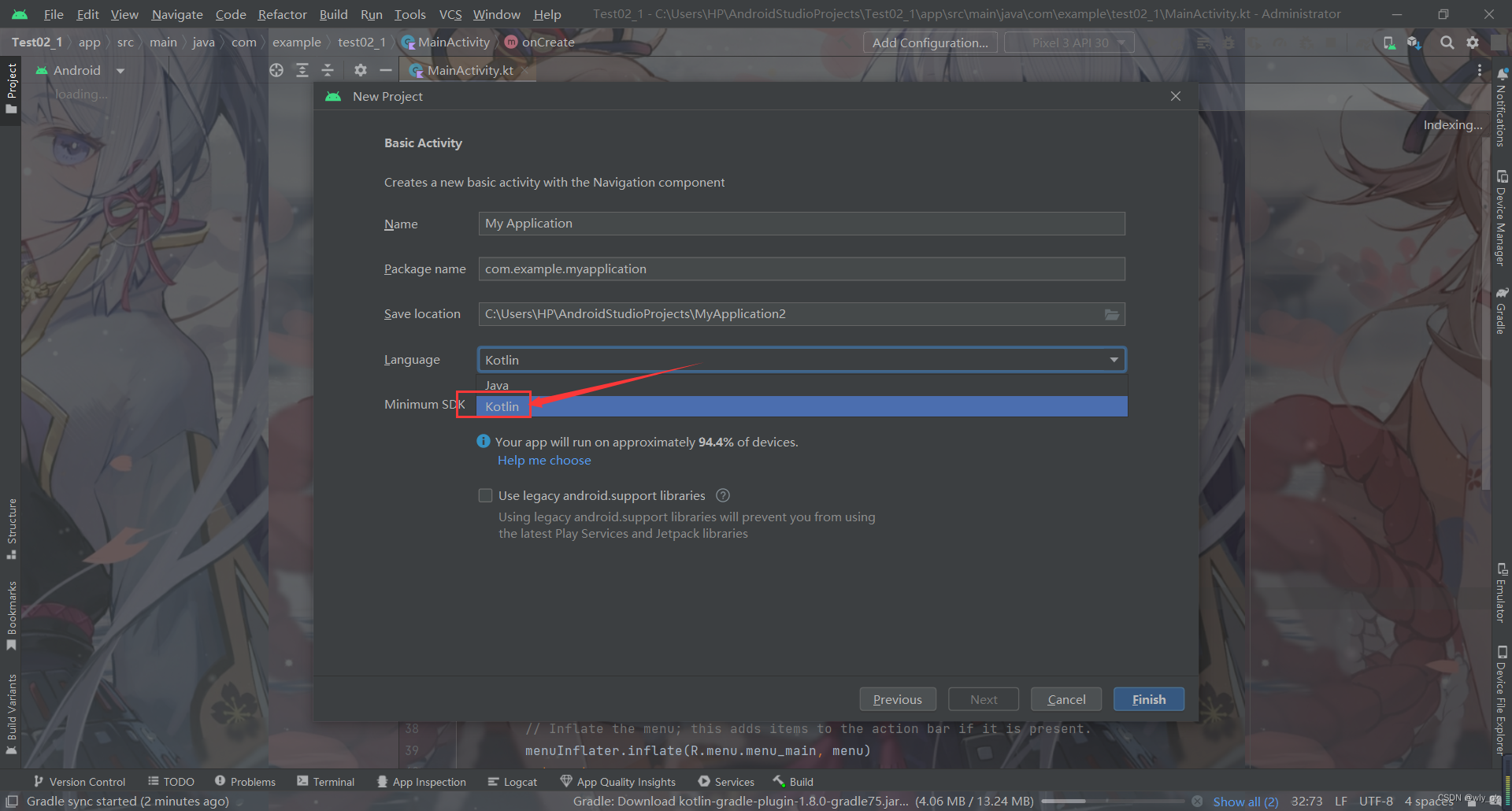The width and height of the screenshot is (1512, 811).
Task: Open Device Manager toolbar icon
Action: pos(1389,43)
